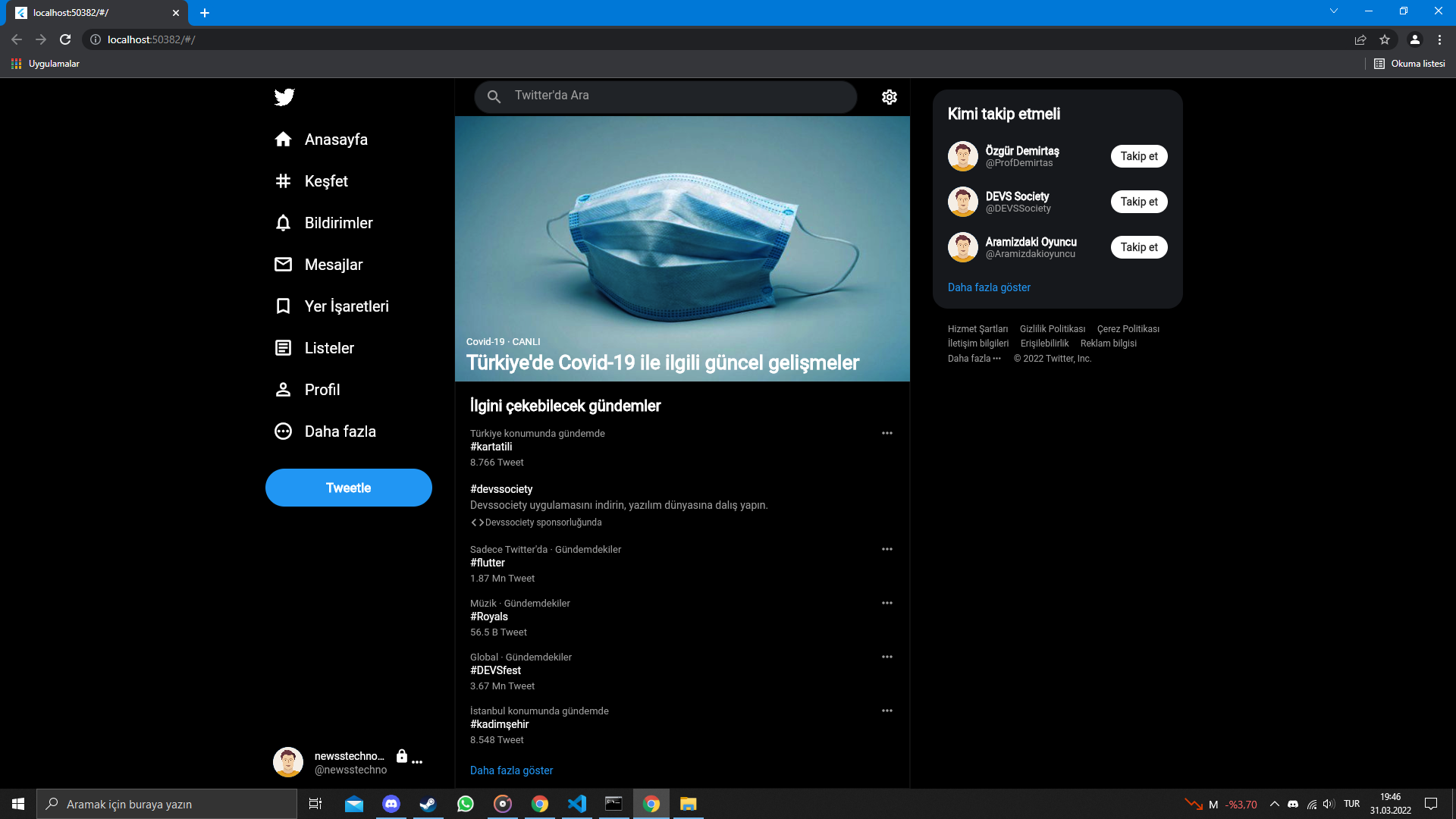This screenshot has width=1456, height=819.
Task: Follow DEVS Society with Takip et
Action: click(x=1139, y=202)
